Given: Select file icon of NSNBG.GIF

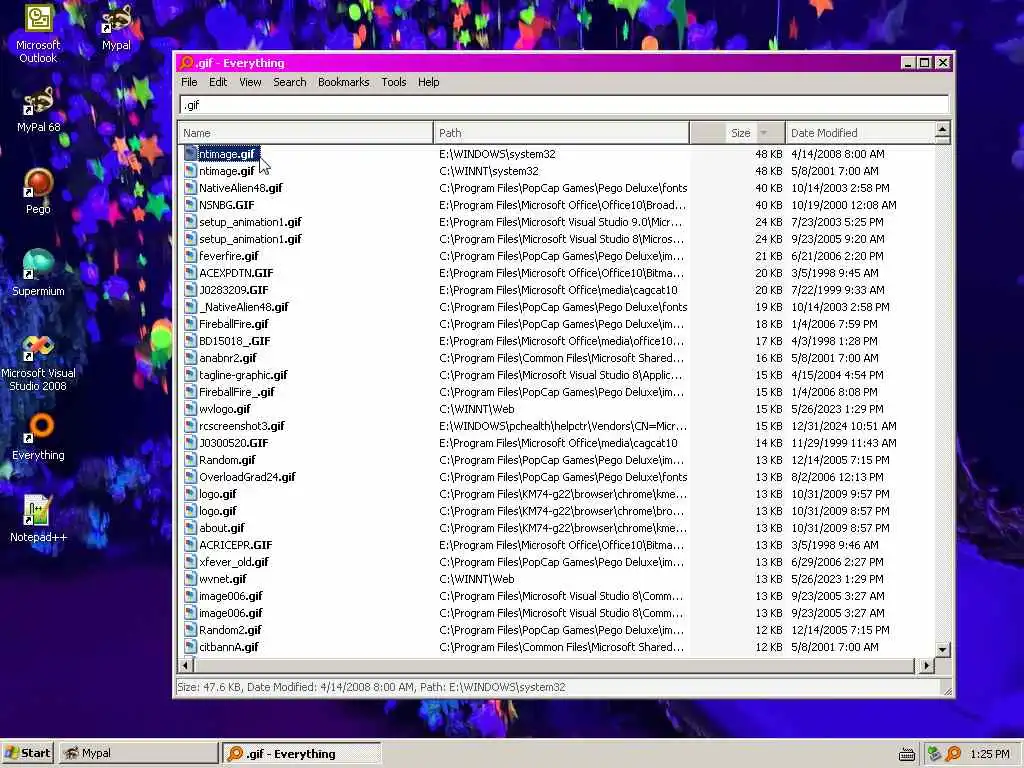Looking at the screenshot, I should pyautogui.click(x=190, y=205).
